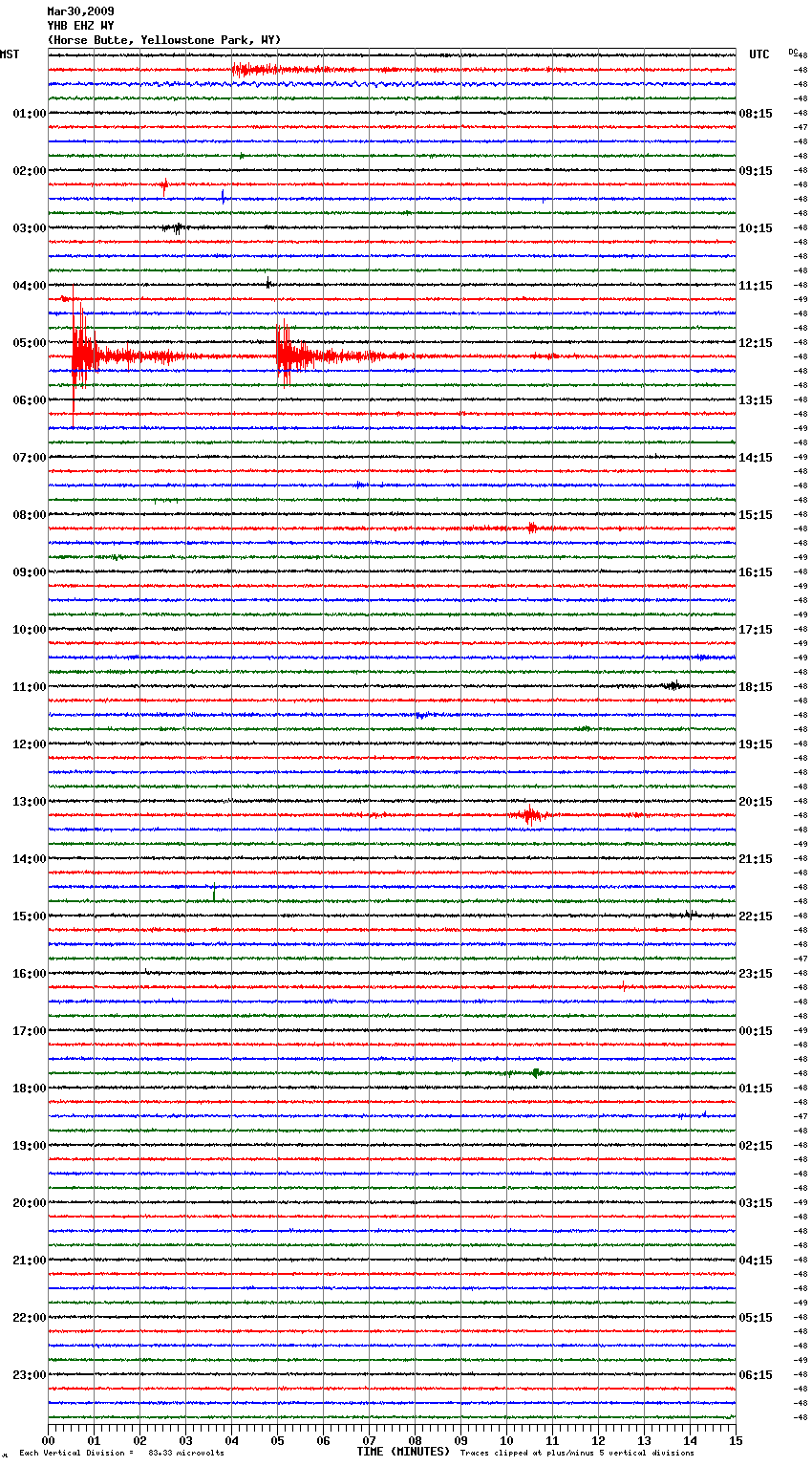812x1466 pixels.
Task: Click the red event near minute 4 on the top trace
Action: (x=254, y=69)
